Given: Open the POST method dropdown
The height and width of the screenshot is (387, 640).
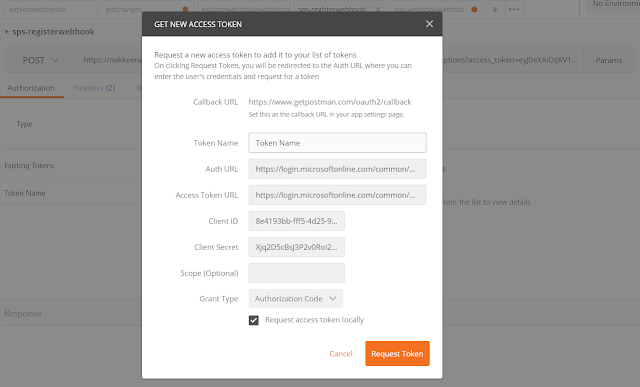Looking at the screenshot, I should (40, 60).
